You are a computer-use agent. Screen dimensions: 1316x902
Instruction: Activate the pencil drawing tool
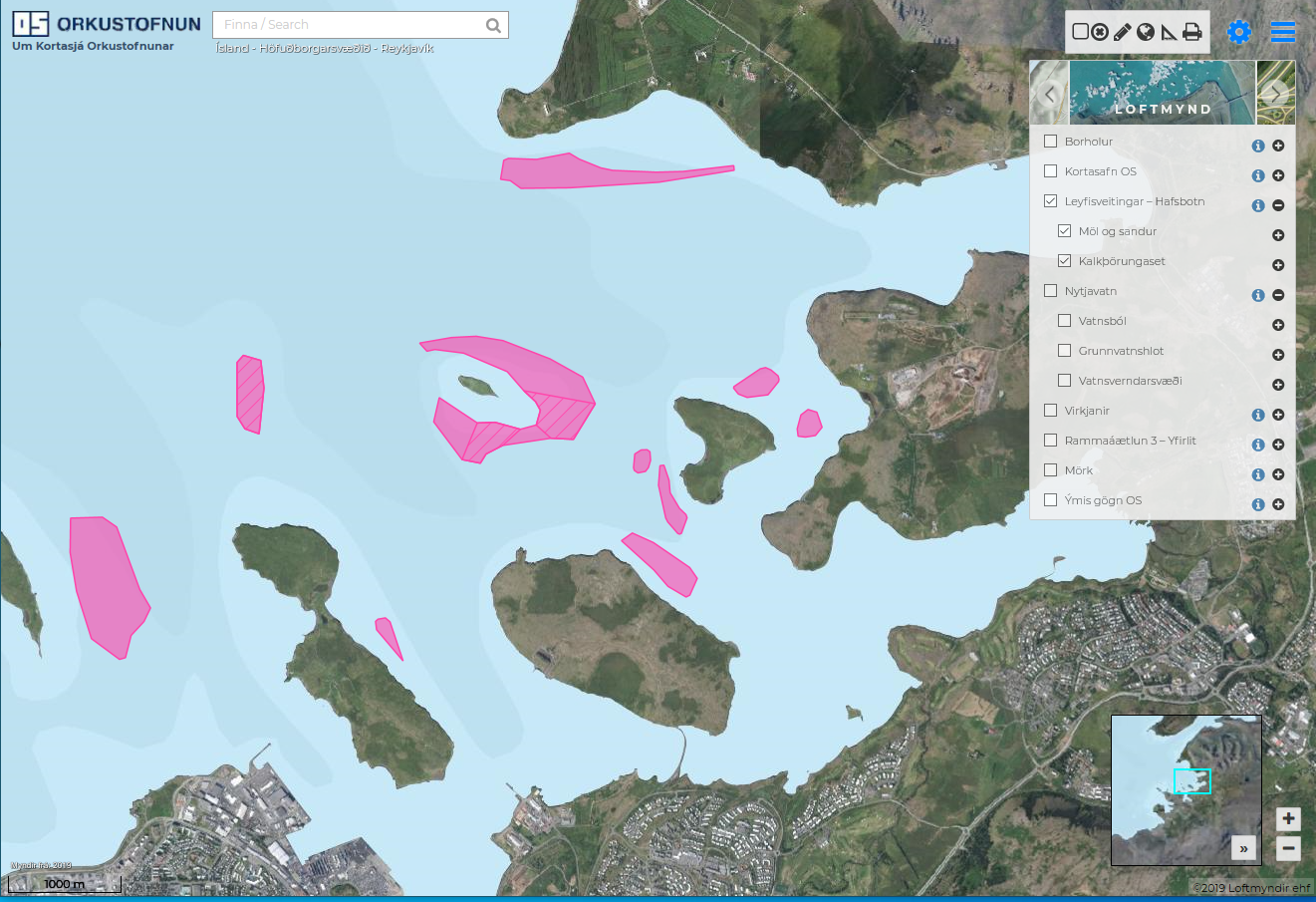[x=1123, y=32]
